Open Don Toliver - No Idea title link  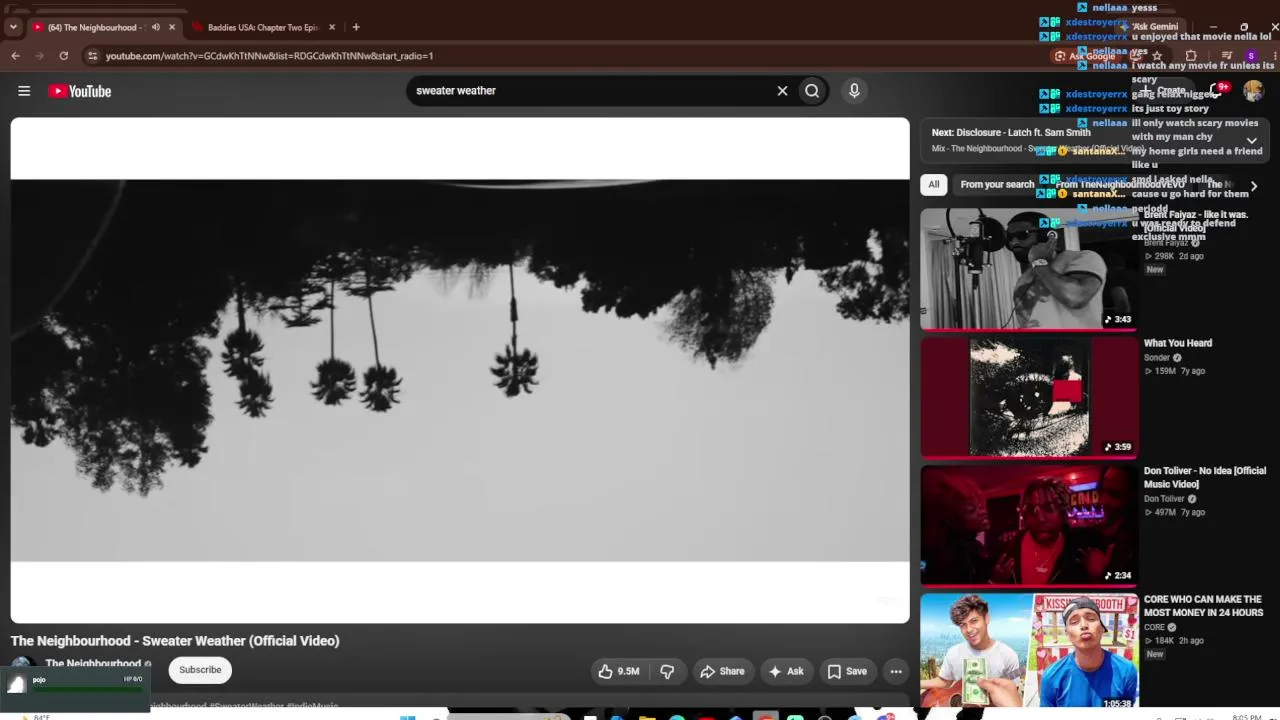(x=1205, y=477)
